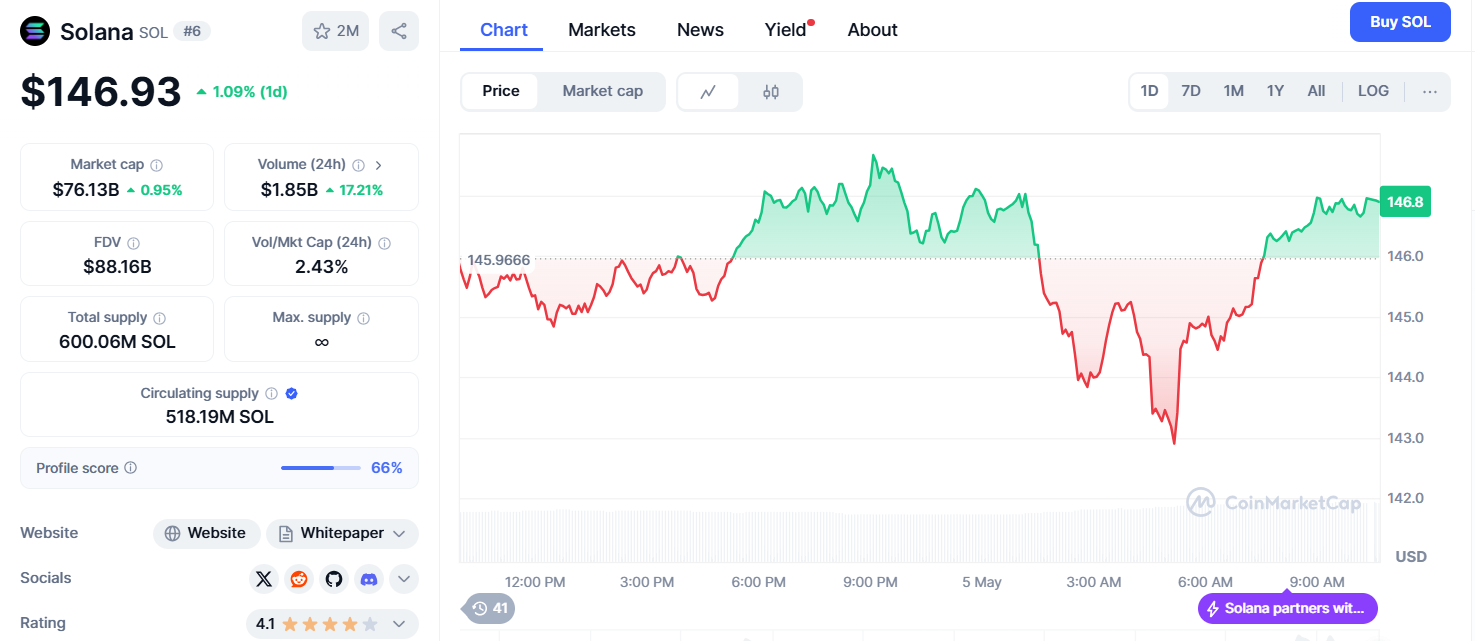Set chart range to All

1317,91
